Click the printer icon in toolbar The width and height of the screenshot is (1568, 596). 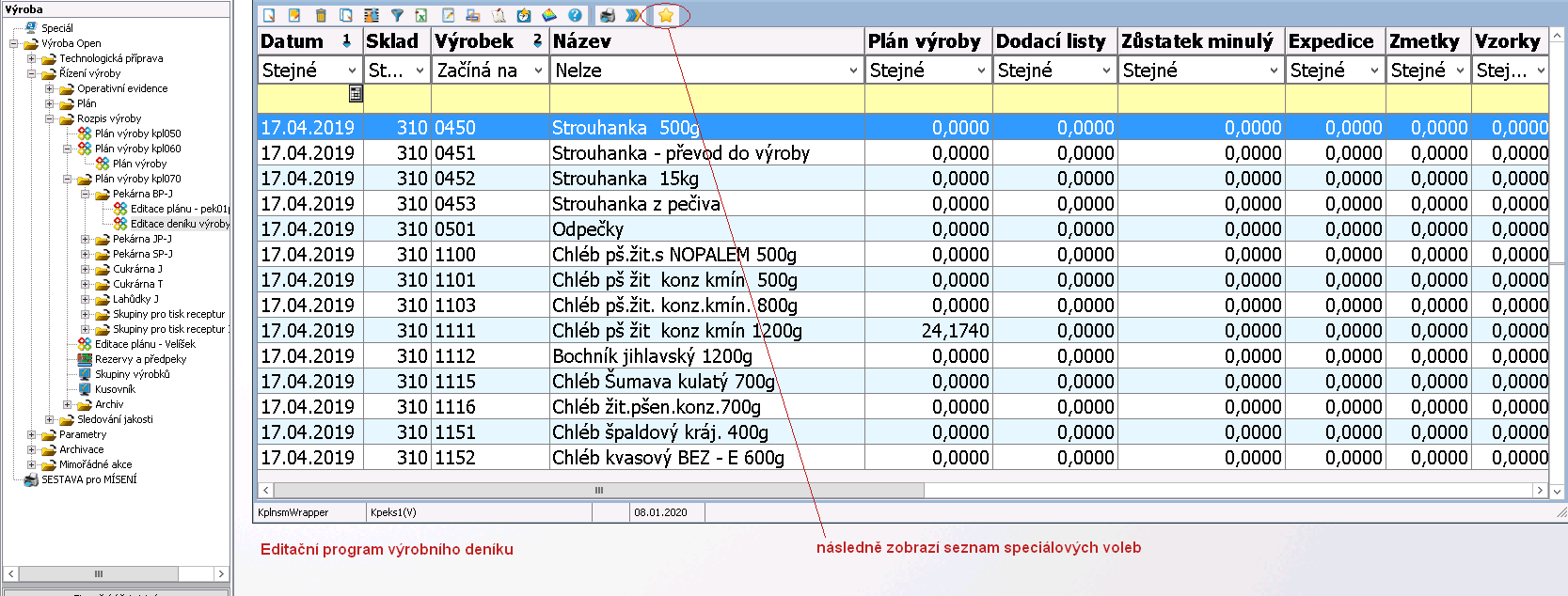608,15
